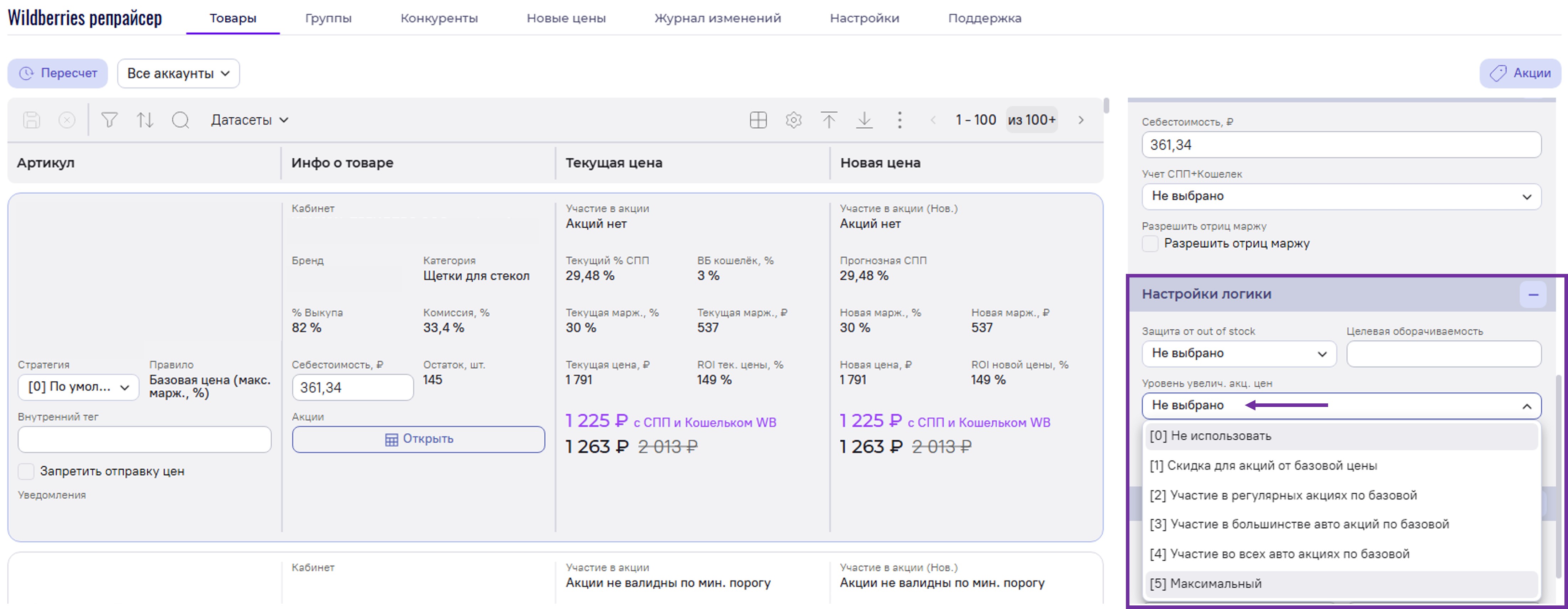1568x609 pixels.
Task: Click the filter funnel icon in toolbar
Action: (x=110, y=120)
